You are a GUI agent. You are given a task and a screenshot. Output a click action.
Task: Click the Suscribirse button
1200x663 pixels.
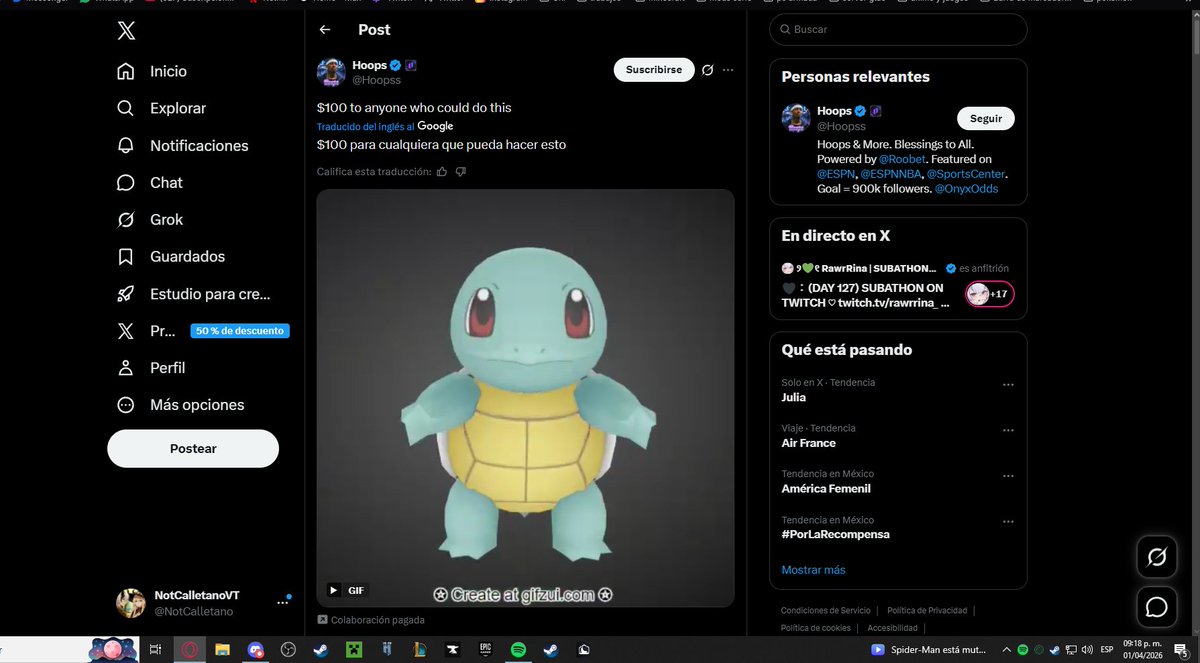point(654,70)
